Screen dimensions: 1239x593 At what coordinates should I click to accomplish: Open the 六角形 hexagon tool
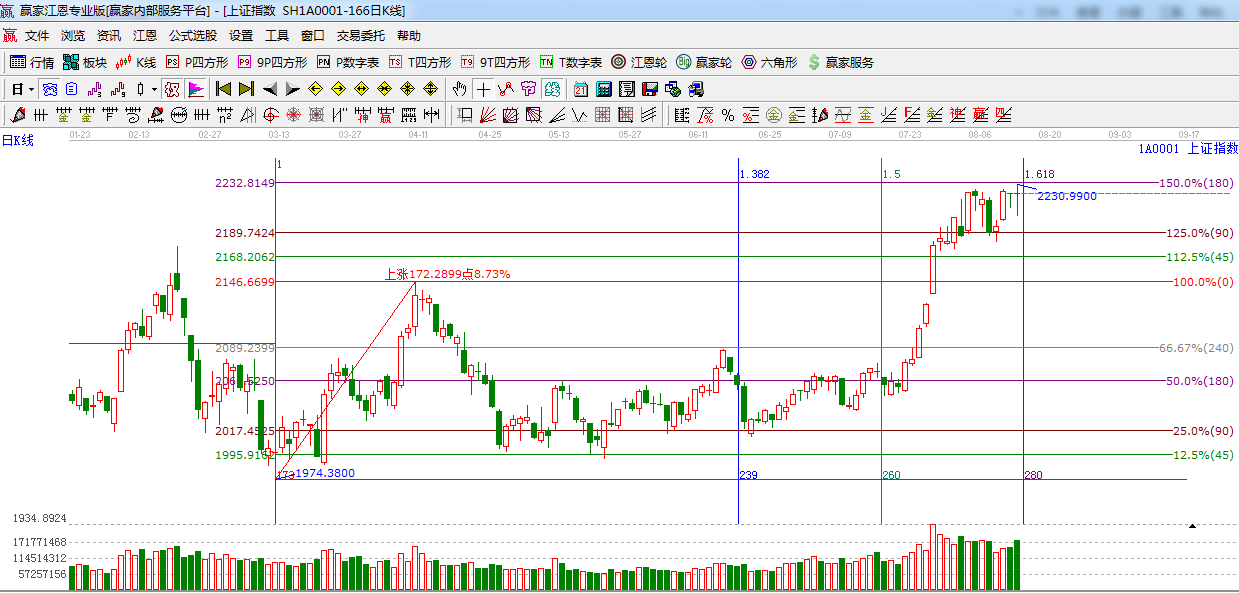[x=769, y=62]
